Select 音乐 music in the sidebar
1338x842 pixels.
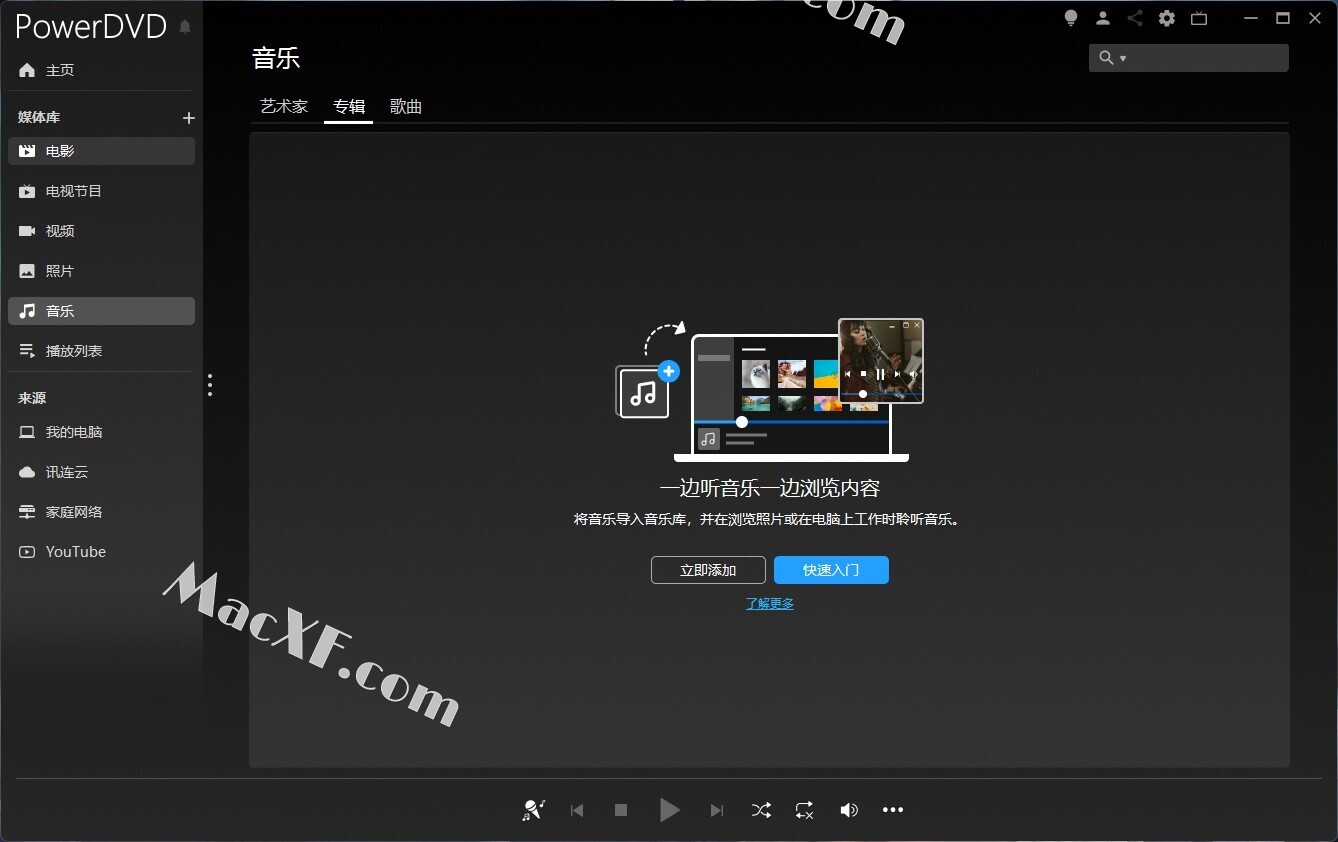(101, 311)
